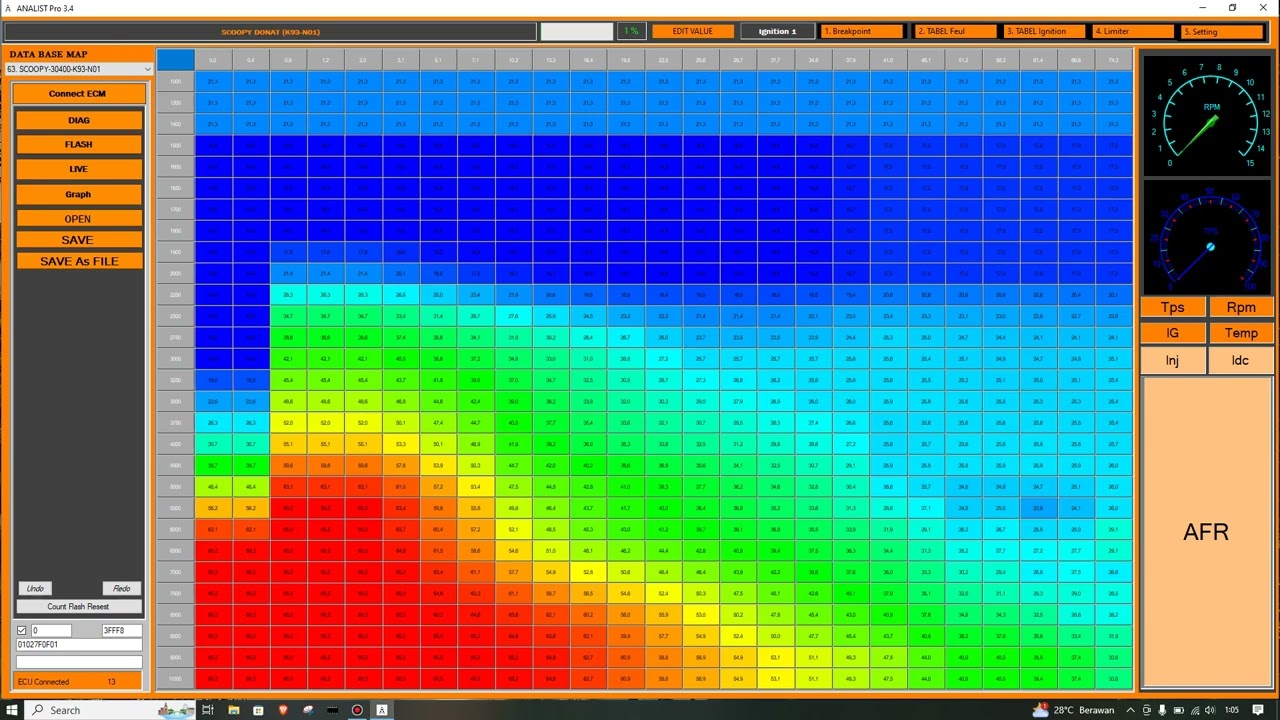
Task: Open the Graph view button
Action: [79, 194]
